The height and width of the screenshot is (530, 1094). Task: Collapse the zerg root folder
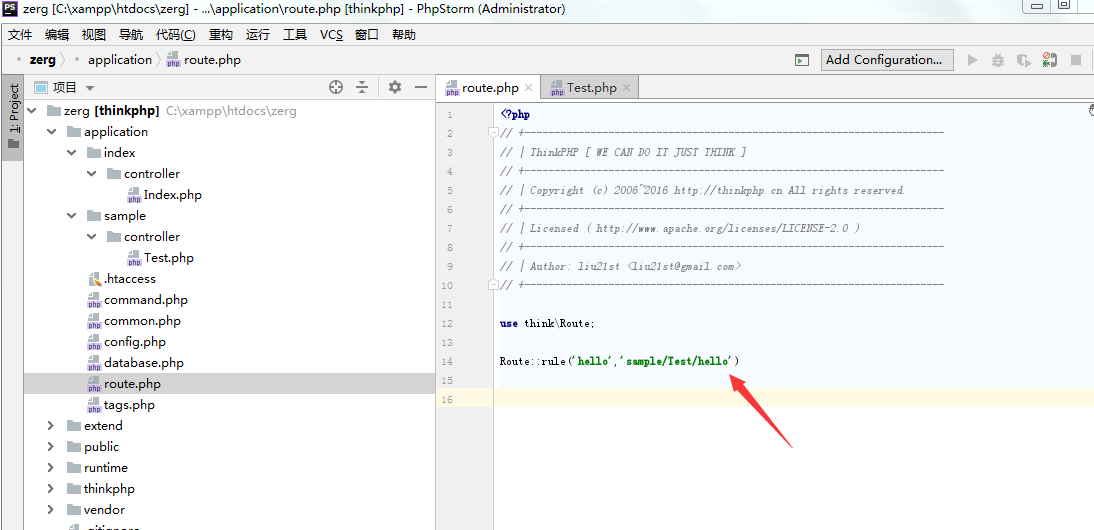[x=32, y=111]
